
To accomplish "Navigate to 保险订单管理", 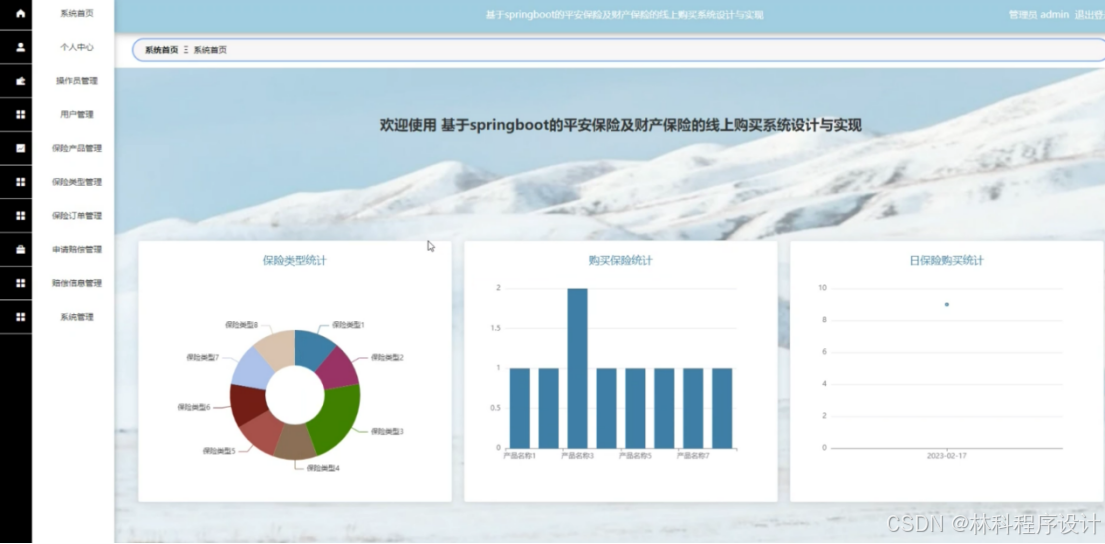I will [76, 216].
